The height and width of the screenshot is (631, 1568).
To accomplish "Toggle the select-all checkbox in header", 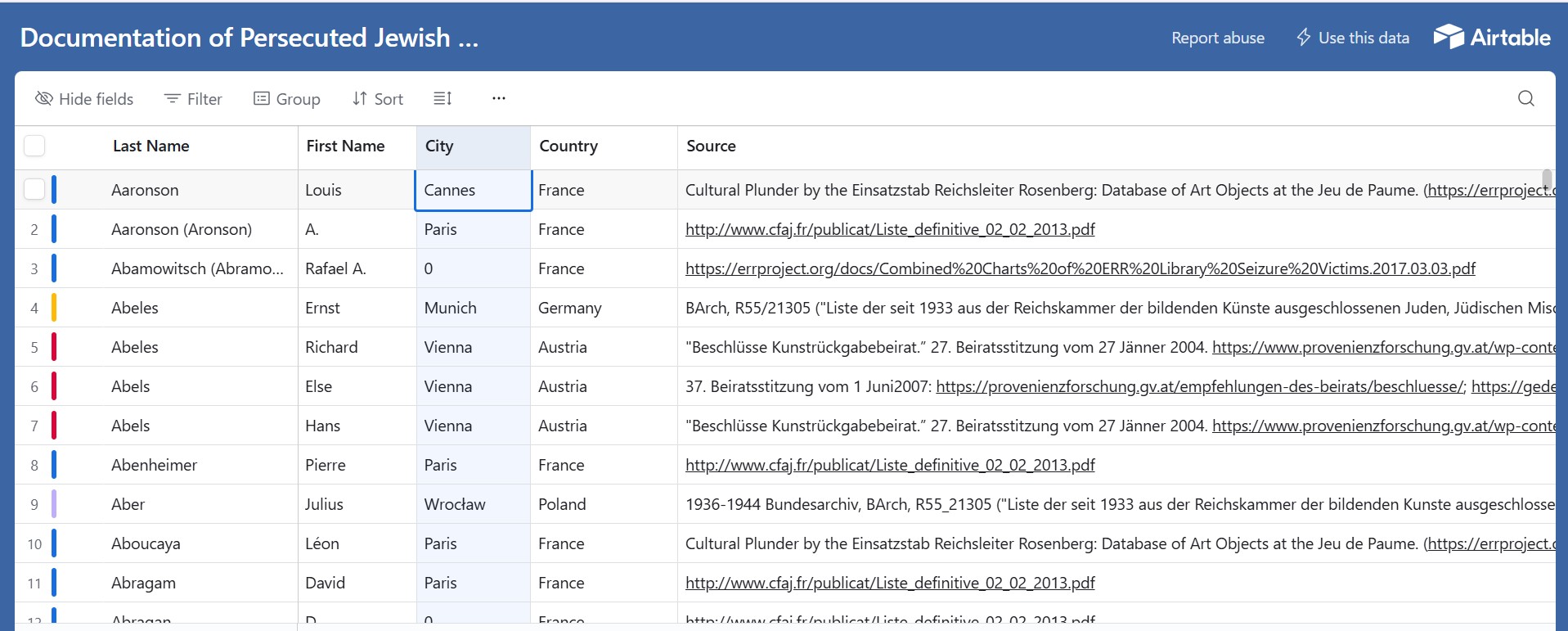I will [34, 146].
